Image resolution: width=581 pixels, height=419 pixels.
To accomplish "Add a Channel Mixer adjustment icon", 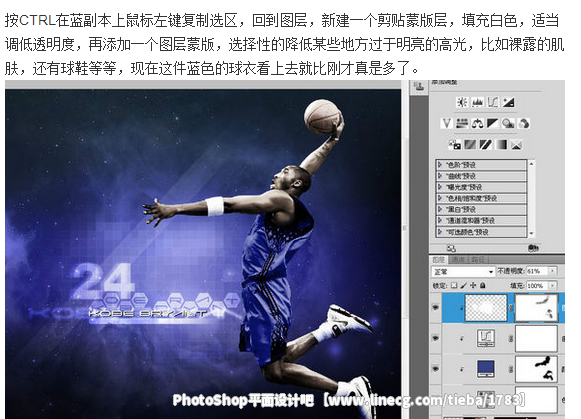I will point(524,123).
